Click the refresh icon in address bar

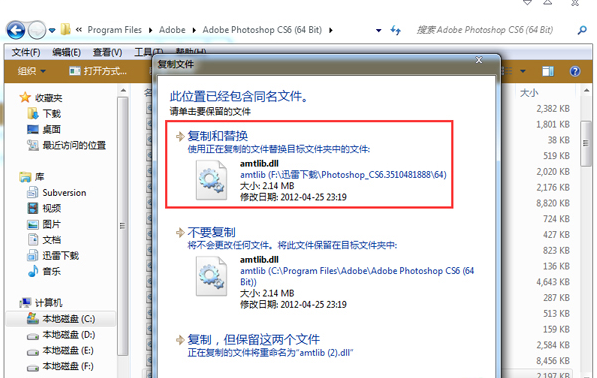(396, 30)
